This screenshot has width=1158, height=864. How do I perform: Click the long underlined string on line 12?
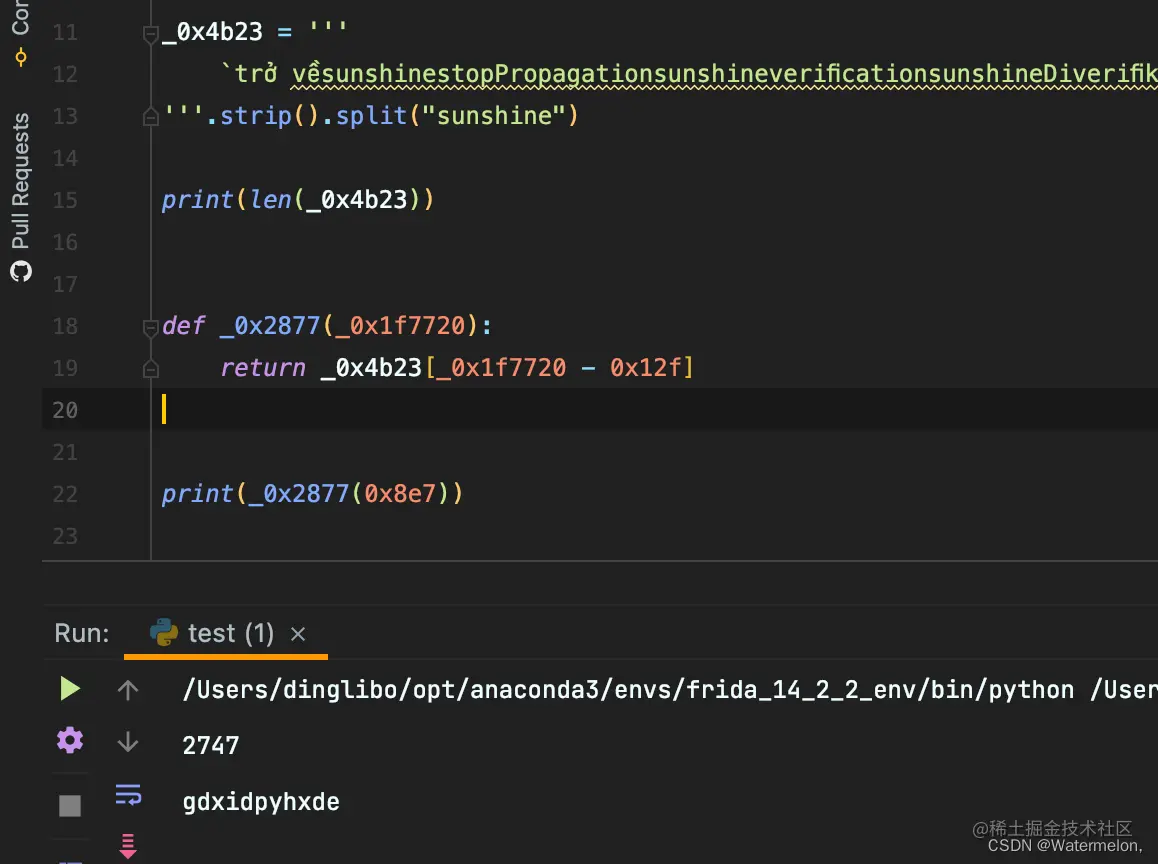point(724,74)
